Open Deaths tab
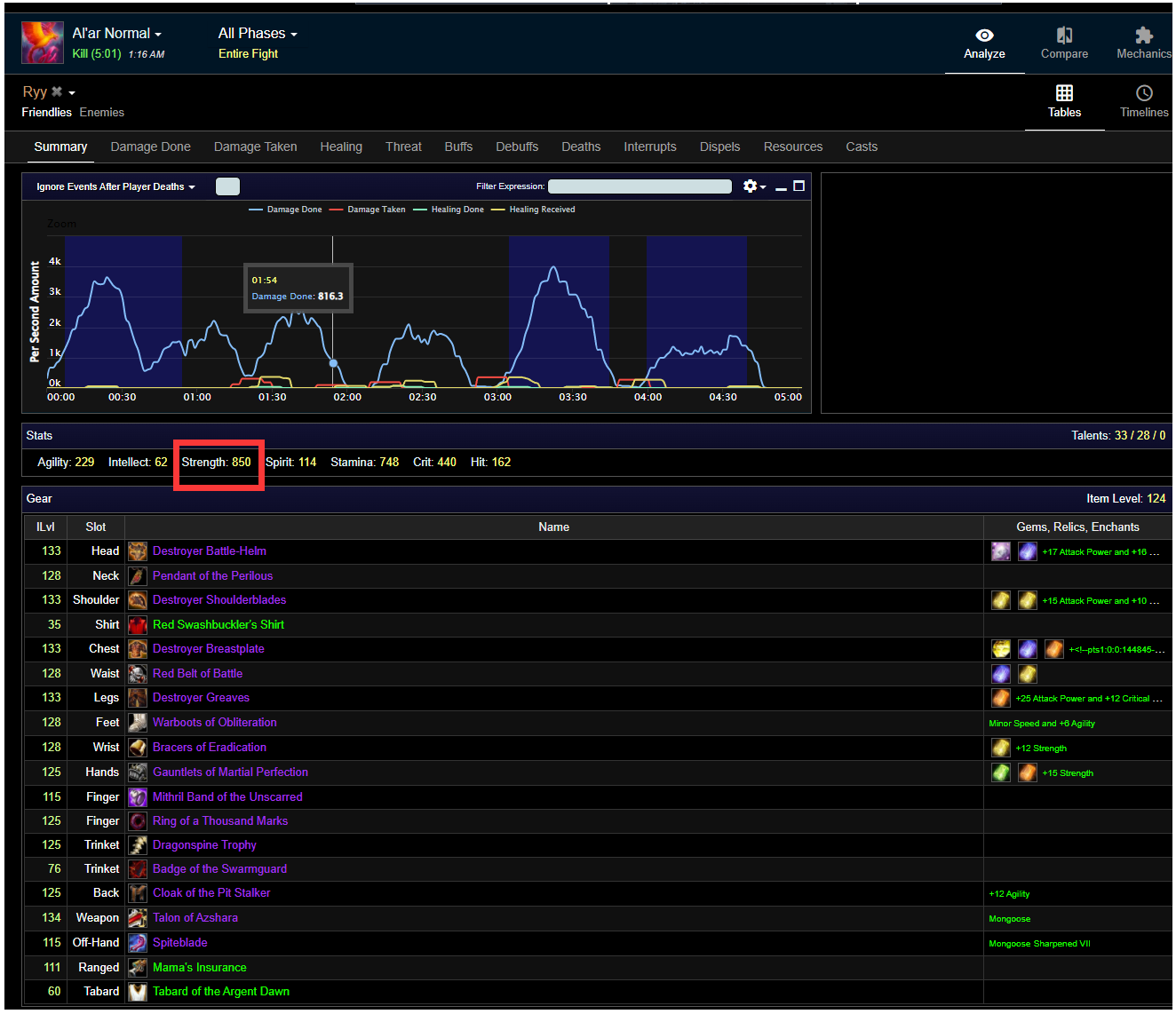 pos(581,147)
